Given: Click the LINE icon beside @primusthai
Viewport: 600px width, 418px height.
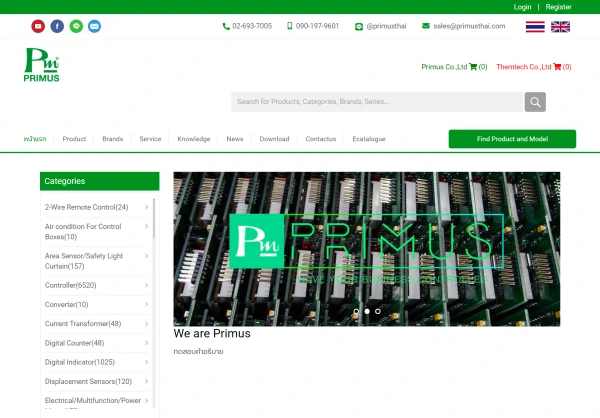Looking at the screenshot, I should click(359, 26).
